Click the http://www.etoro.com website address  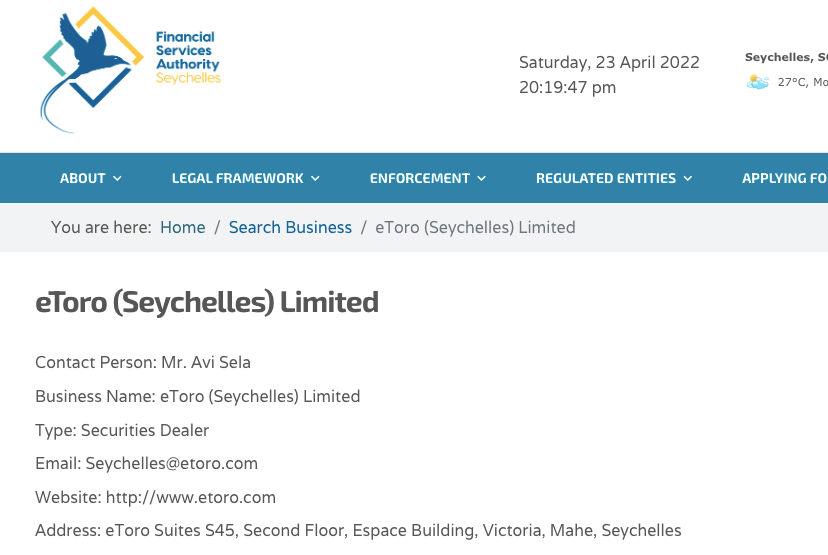[x=191, y=497]
